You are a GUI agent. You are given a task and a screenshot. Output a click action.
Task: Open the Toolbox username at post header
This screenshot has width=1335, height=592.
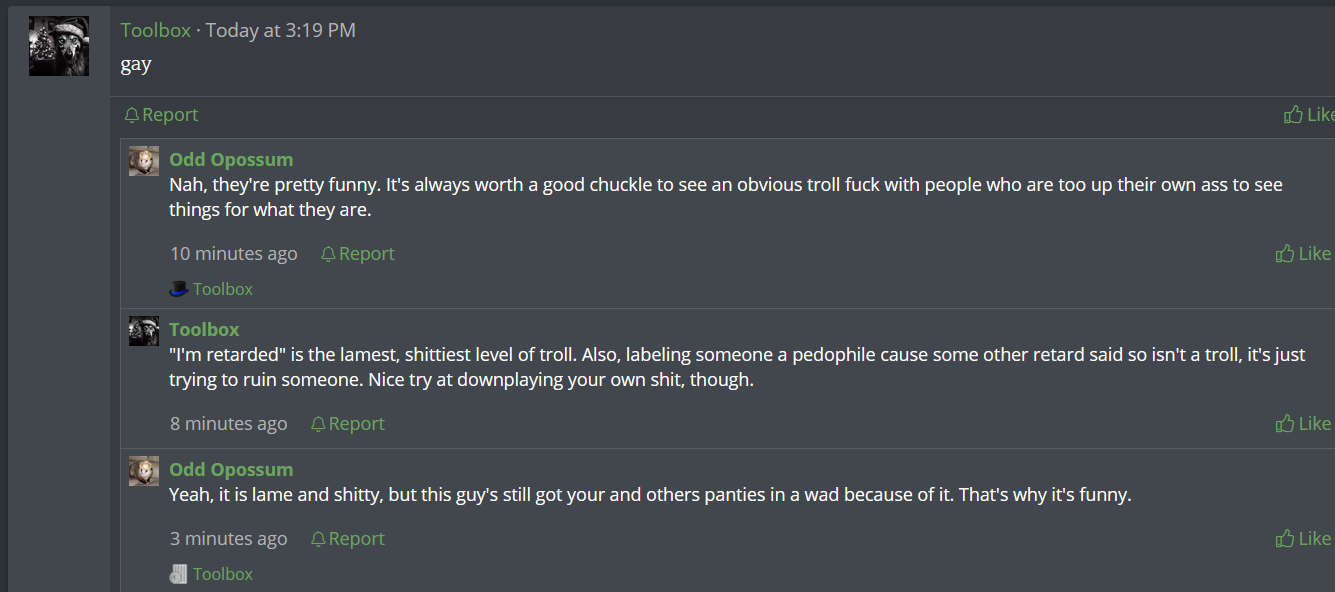pos(155,30)
